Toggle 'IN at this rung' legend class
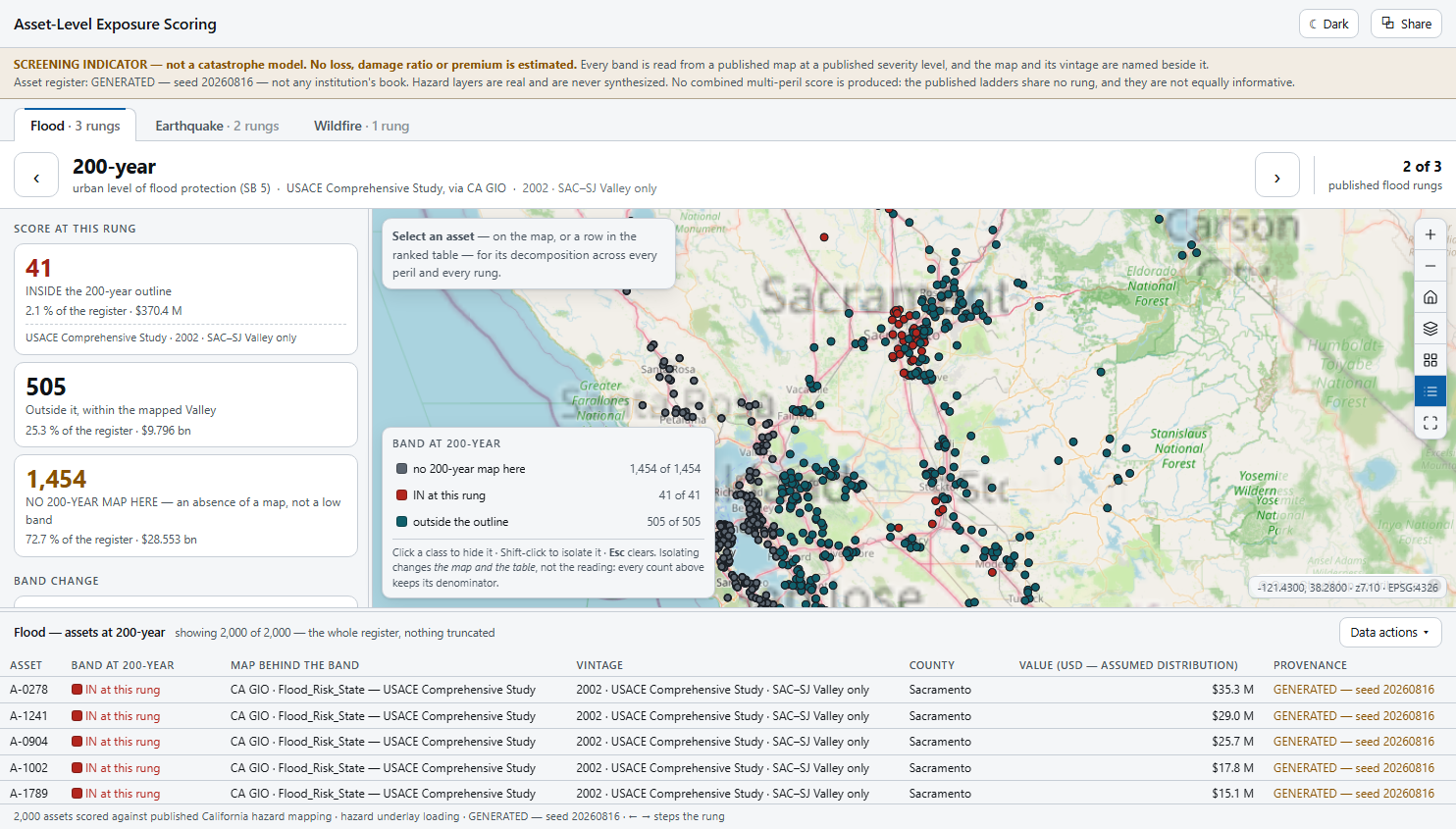Image resolution: width=1456 pixels, height=829 pixels. point(547,495)
